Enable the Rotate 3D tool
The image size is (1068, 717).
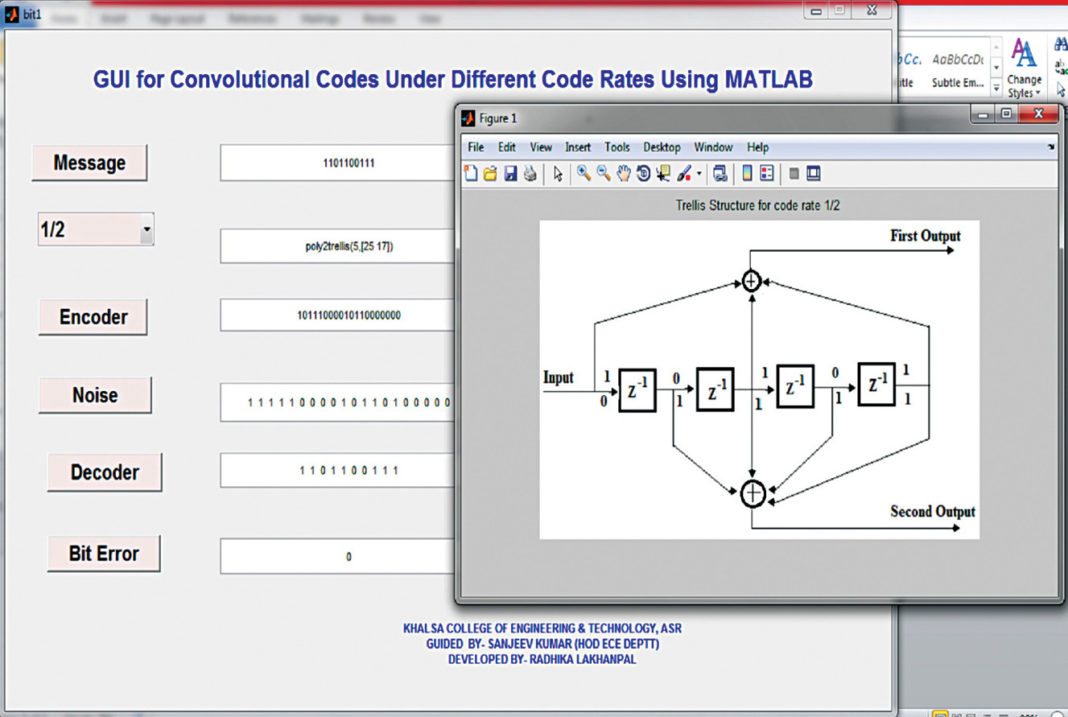pos(643,174)
